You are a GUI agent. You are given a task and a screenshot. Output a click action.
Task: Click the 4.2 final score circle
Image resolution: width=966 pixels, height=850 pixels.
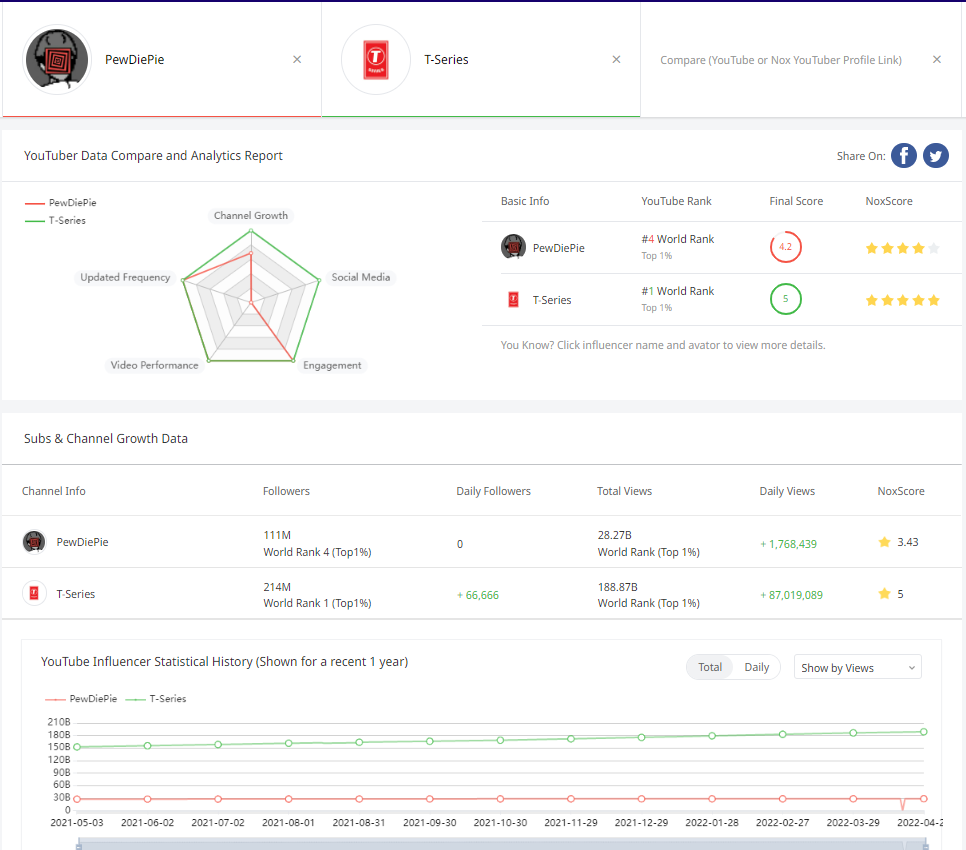(785, 247)
